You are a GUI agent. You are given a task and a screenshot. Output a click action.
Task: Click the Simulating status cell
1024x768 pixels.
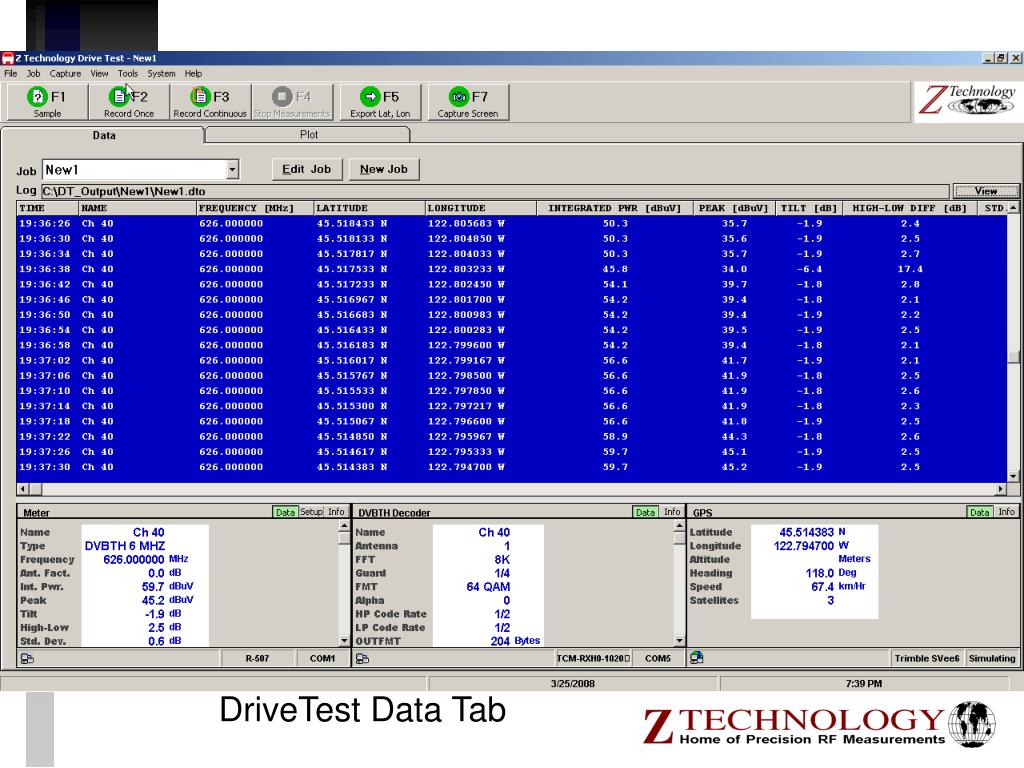pos(992,658)
